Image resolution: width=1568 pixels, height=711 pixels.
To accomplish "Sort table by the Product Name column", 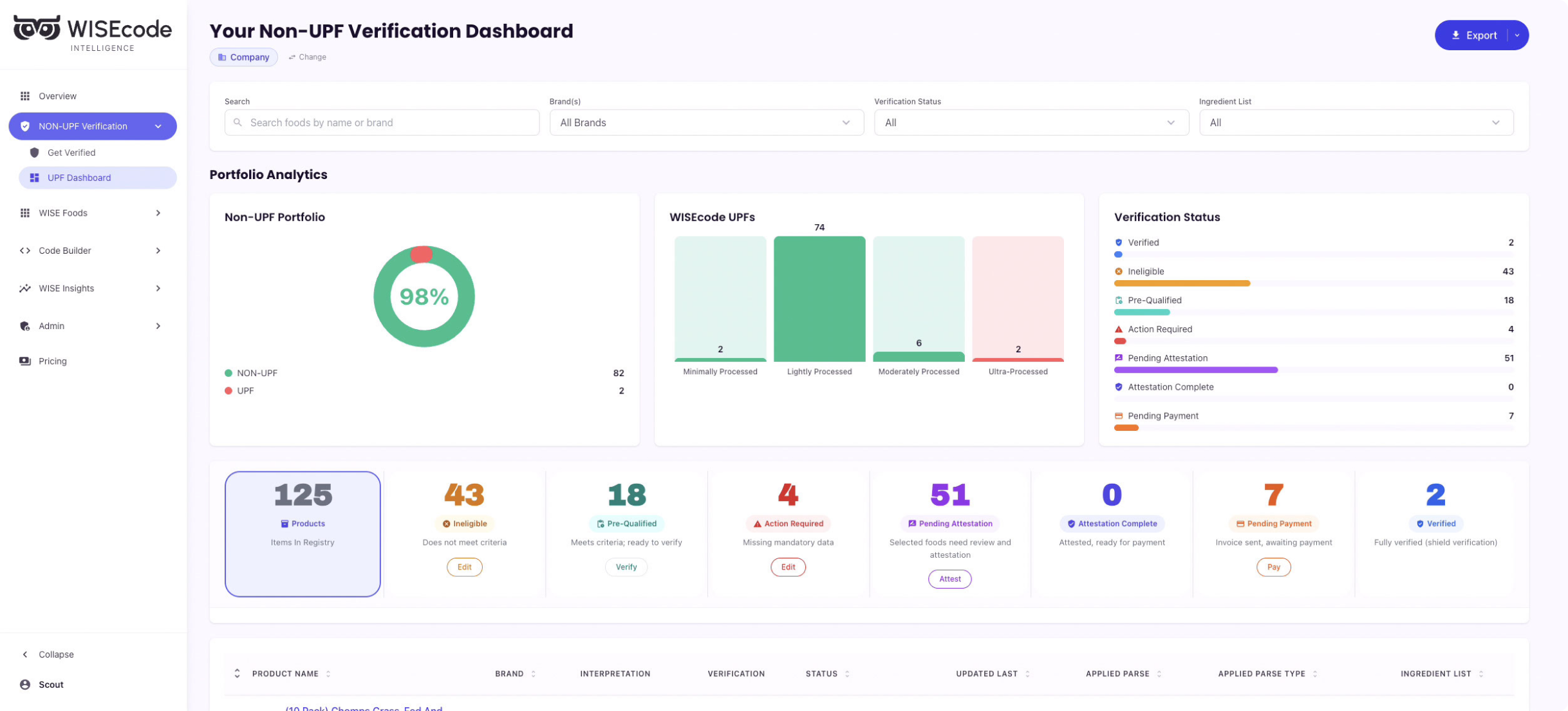I will [328, 674].
